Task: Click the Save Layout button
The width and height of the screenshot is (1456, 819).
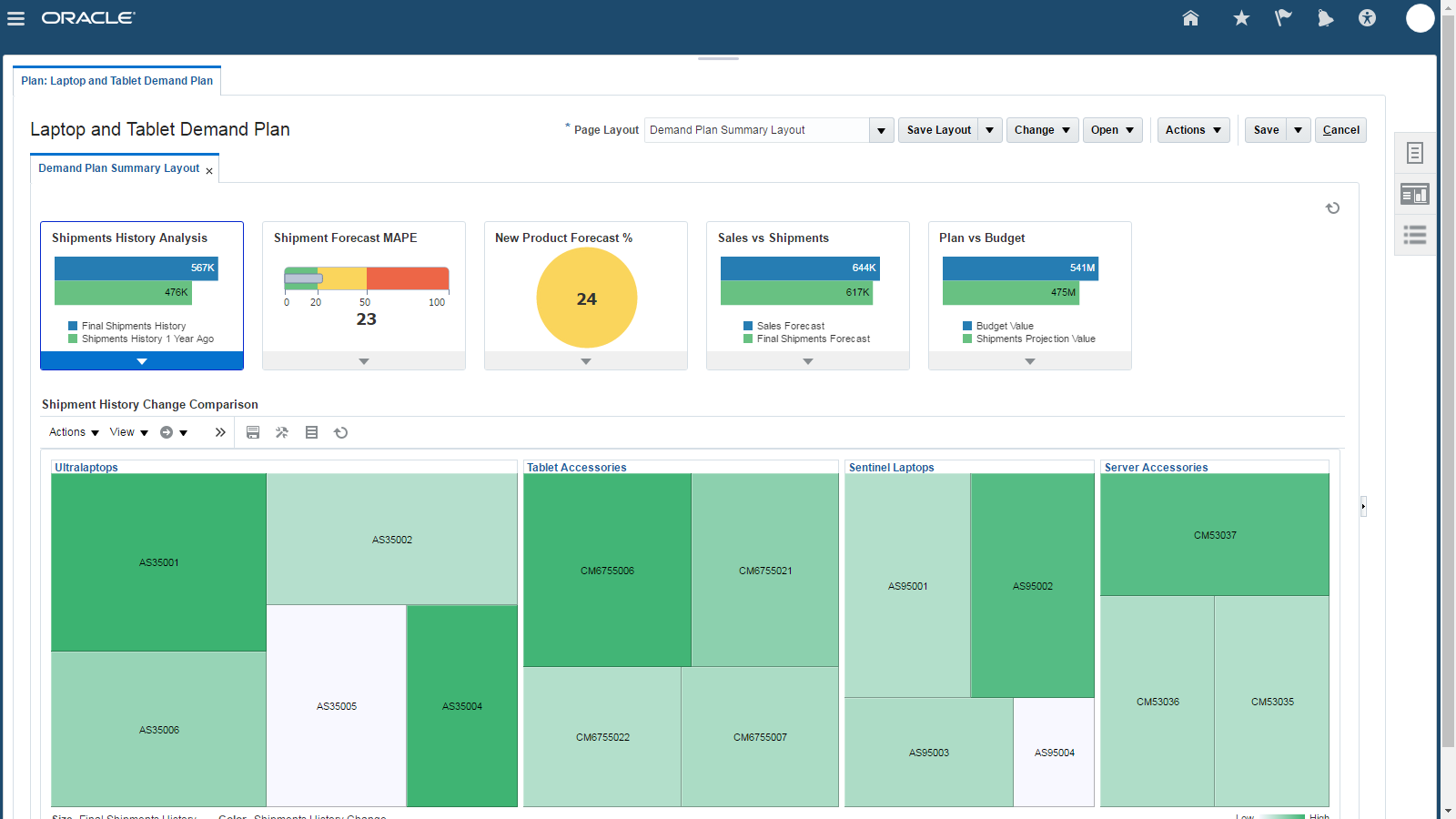Action: (x=938, y=130)
